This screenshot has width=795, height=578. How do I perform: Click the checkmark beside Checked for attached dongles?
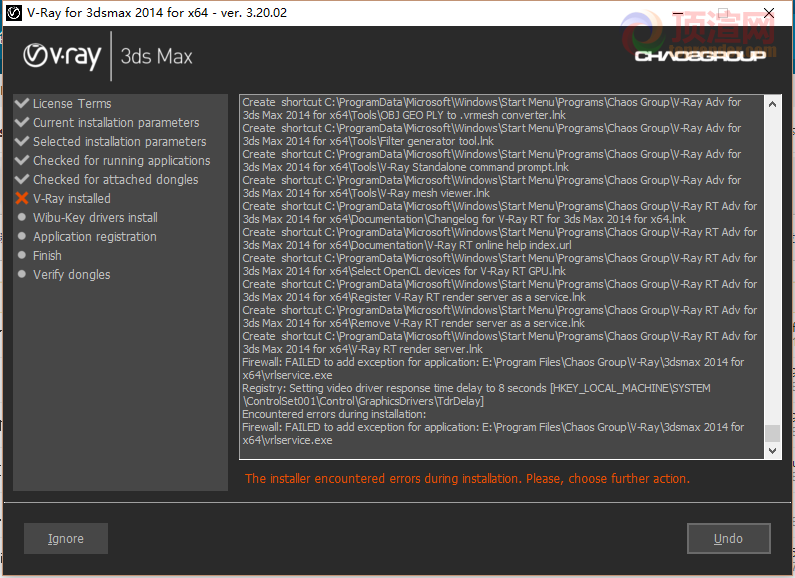22,179
